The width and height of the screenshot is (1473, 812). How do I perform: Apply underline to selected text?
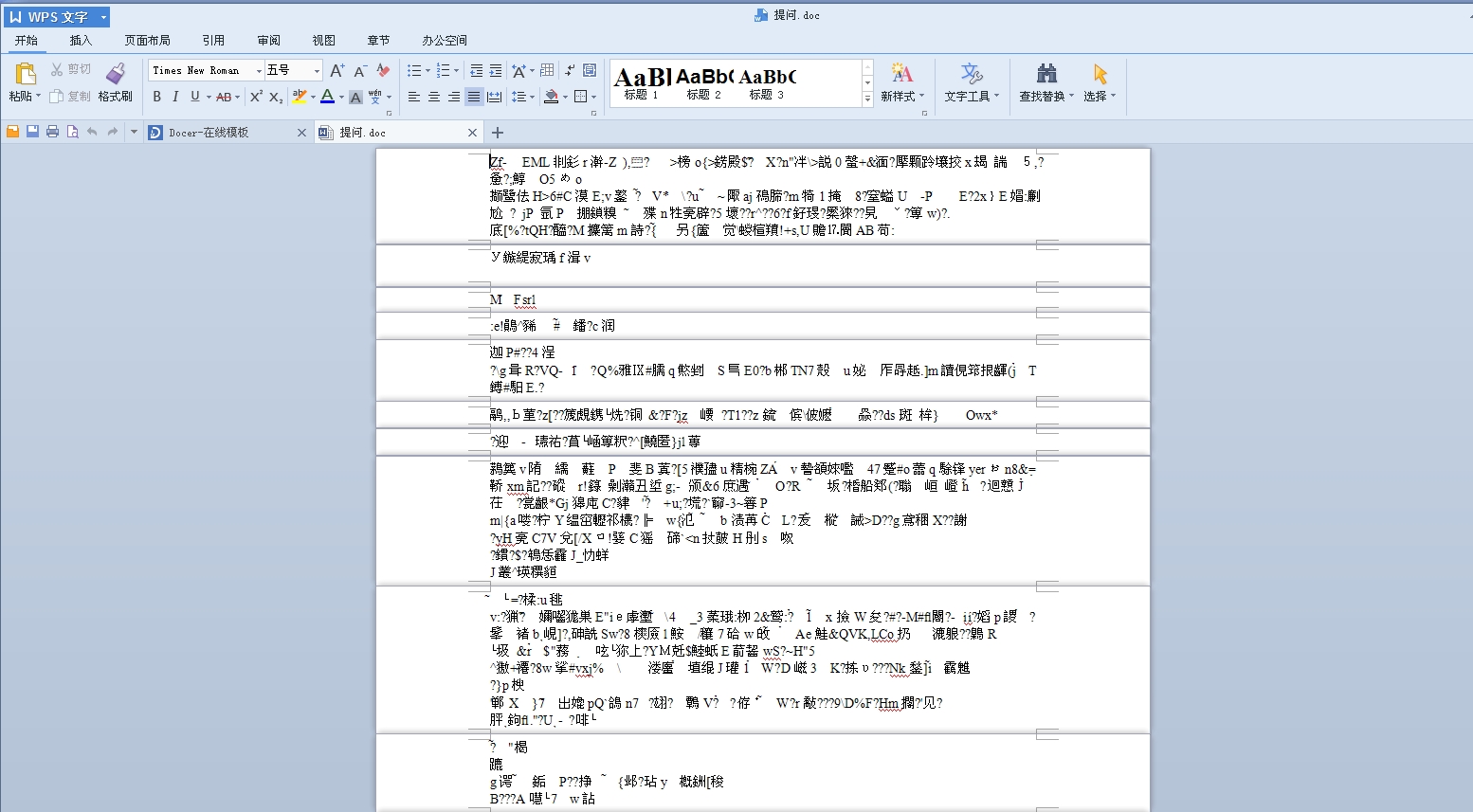tap(193, 97)
